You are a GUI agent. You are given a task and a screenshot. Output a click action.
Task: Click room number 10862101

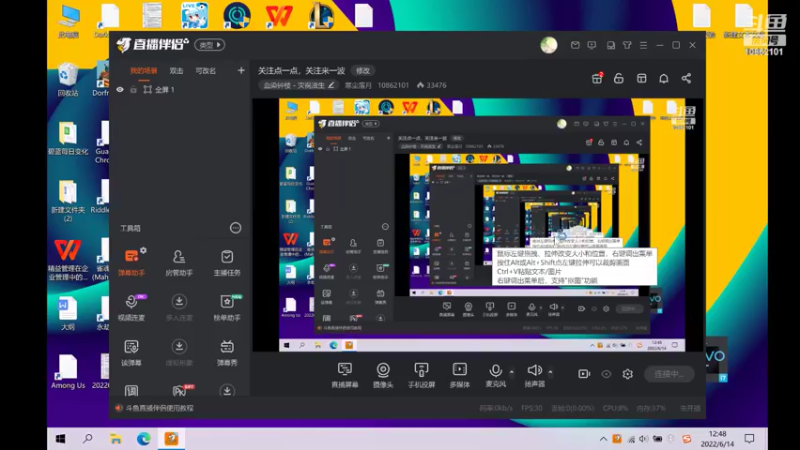click(x=393, y=85)
